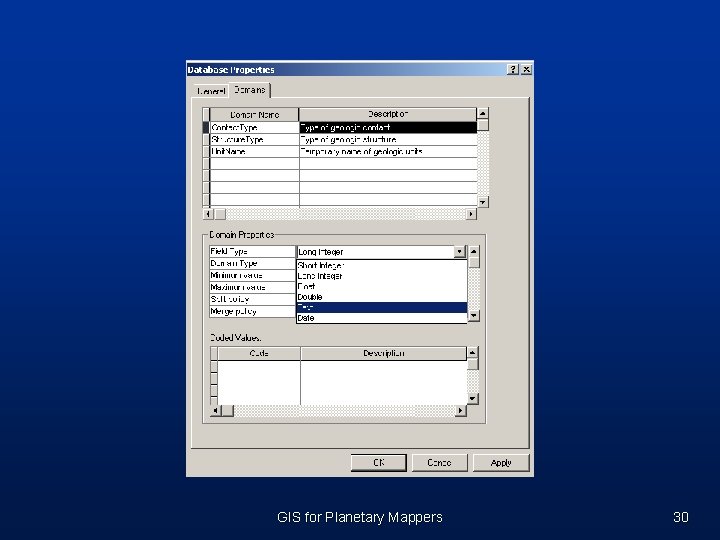Select the Domains tab
The width and height of the screenshot is (720, 540).
250,90
